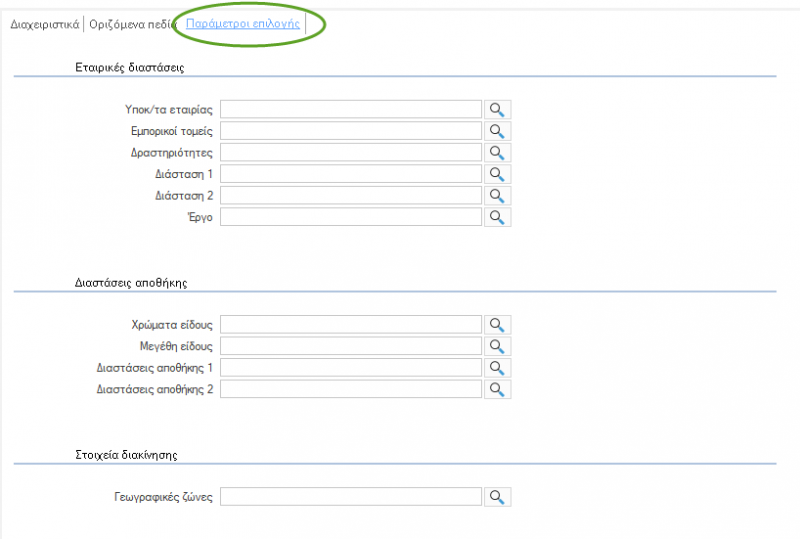This screenshot has height=539, width=800.
Task: Focus the Υποκ/τα εταιρίας input field
Action: pyautogui.click(x=351, y=110)
